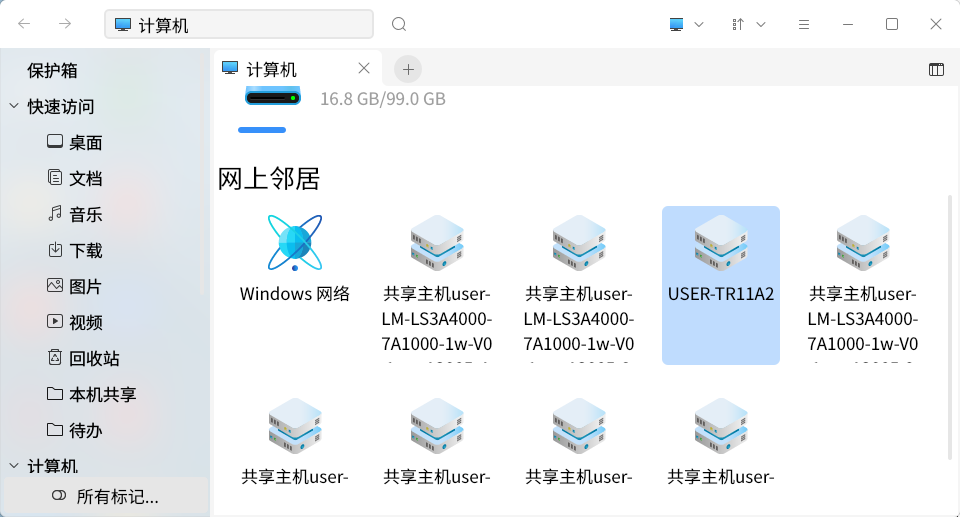Click the 16.8 GB/99.0 GB disk drive icon
Viewport: 960px width, 517px height.
pyautogui.click(x=273, y=98)
